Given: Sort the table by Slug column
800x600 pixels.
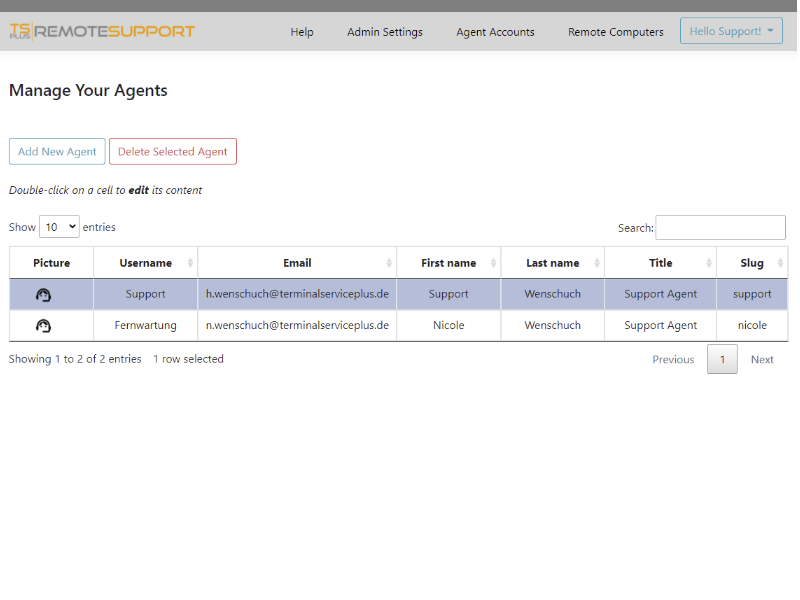Looking at the screenshot, I should [x=752, y=263].
